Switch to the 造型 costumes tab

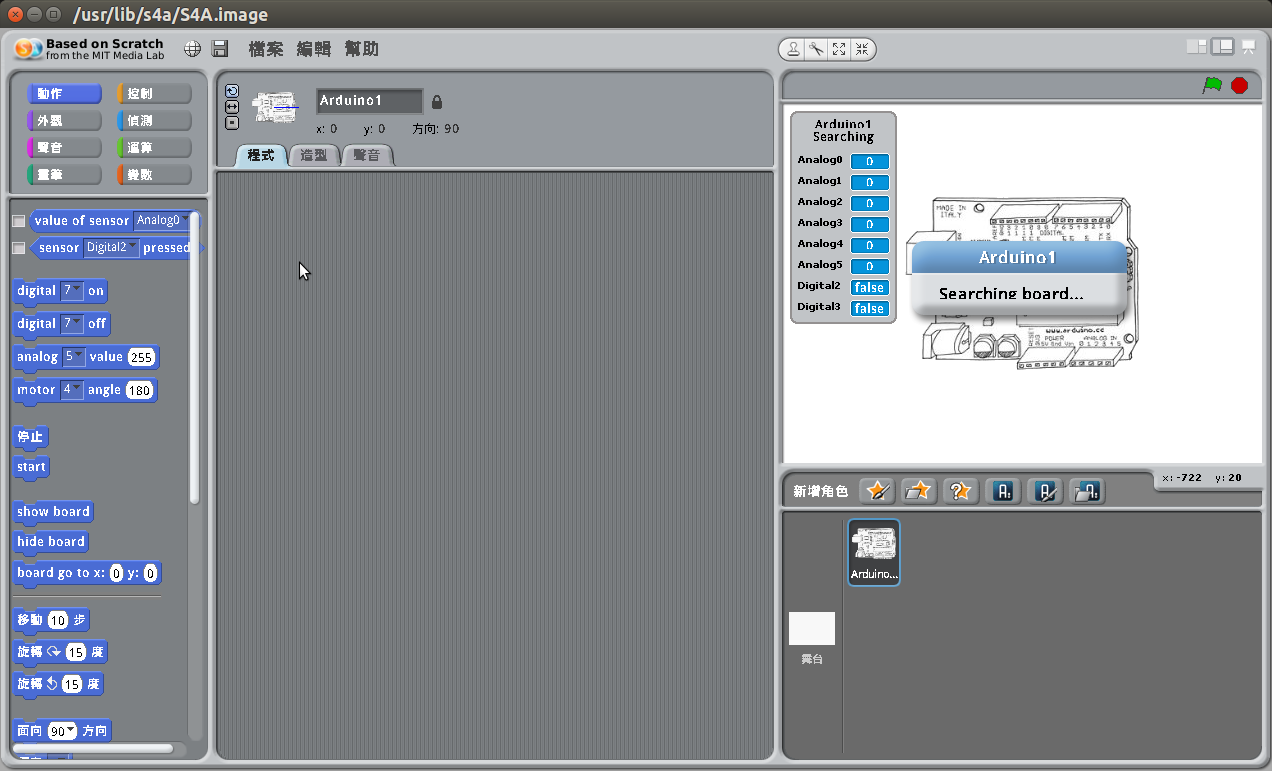pyautogui.click(x=314, y=155)
